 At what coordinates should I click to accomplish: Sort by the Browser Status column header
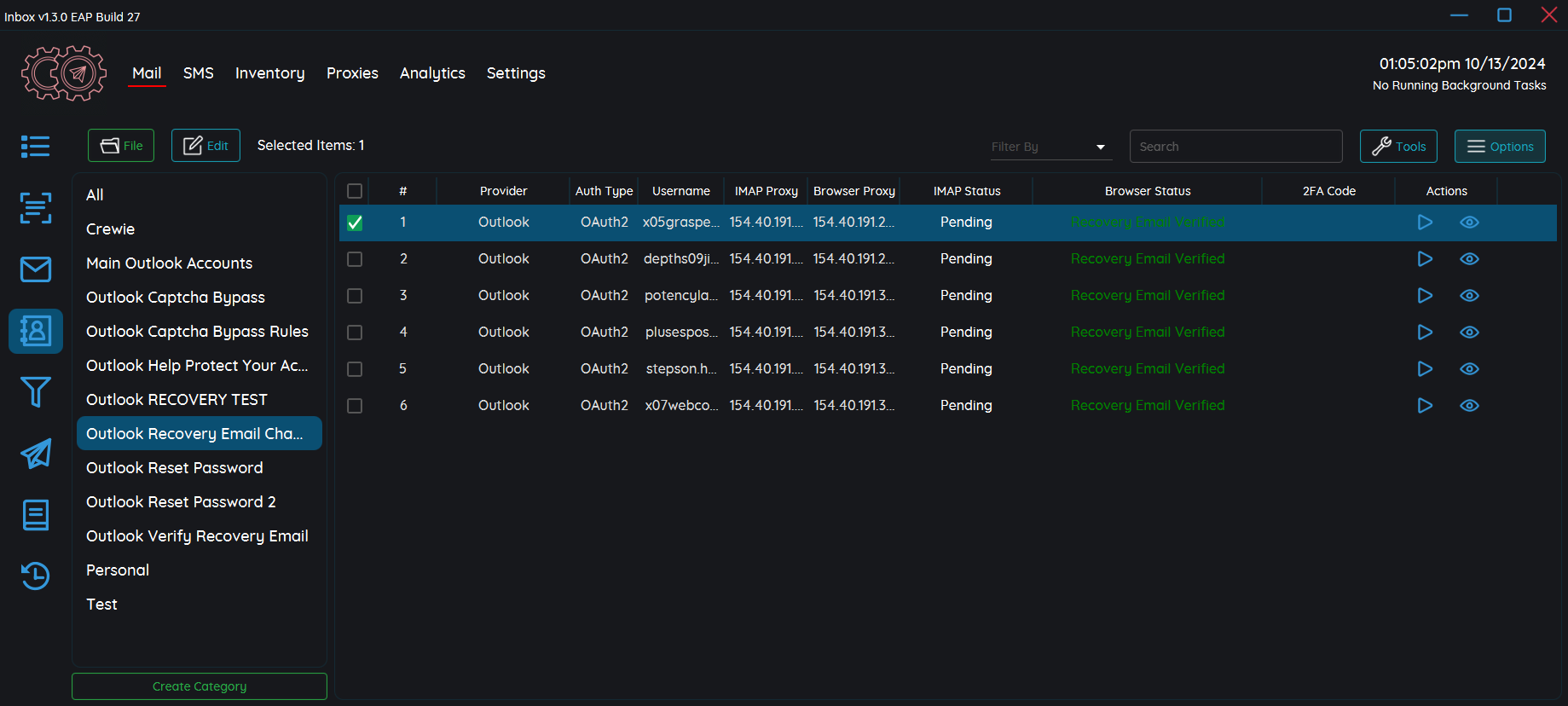[1148, 191]
